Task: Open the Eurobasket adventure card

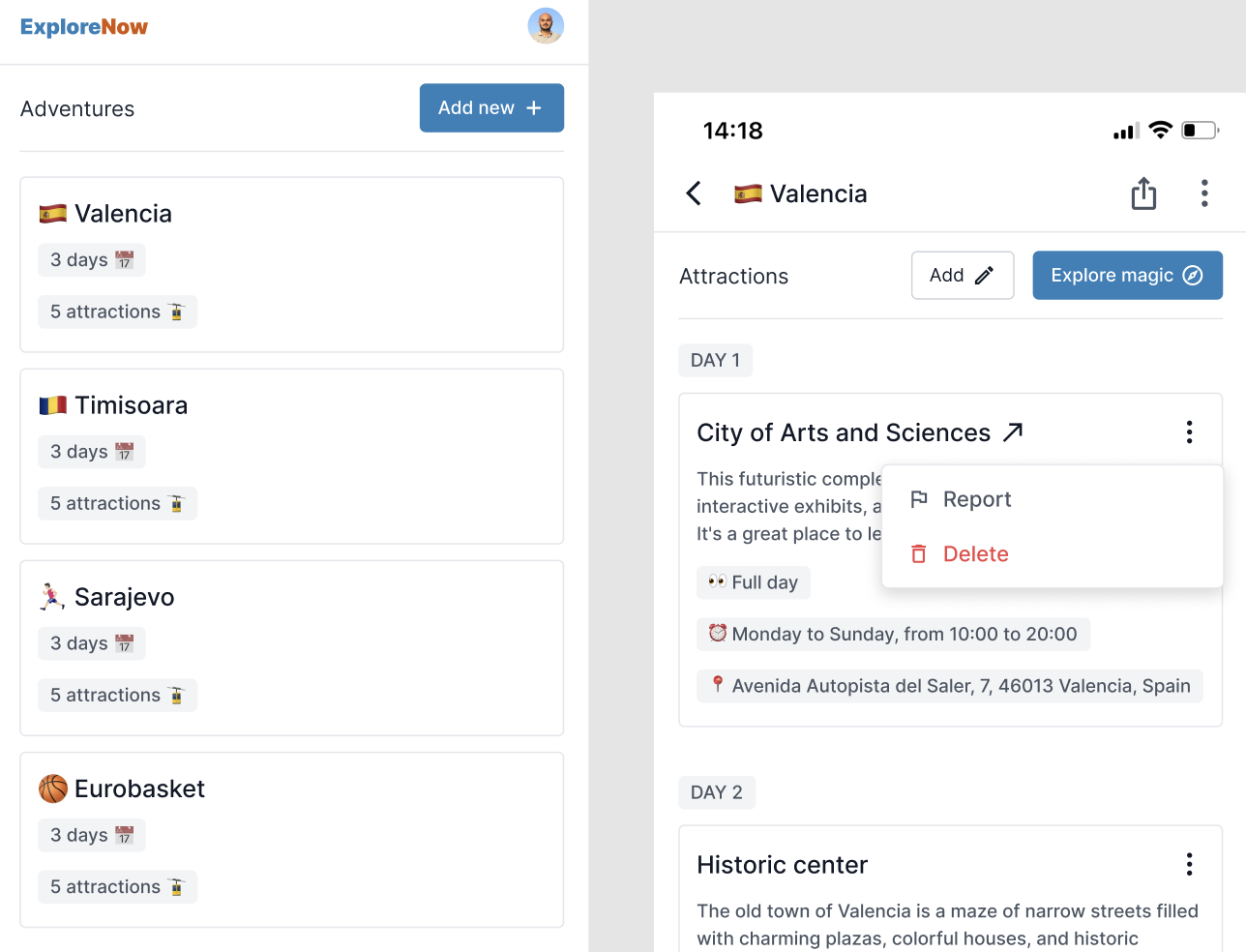Action: (x=291, y=839)
